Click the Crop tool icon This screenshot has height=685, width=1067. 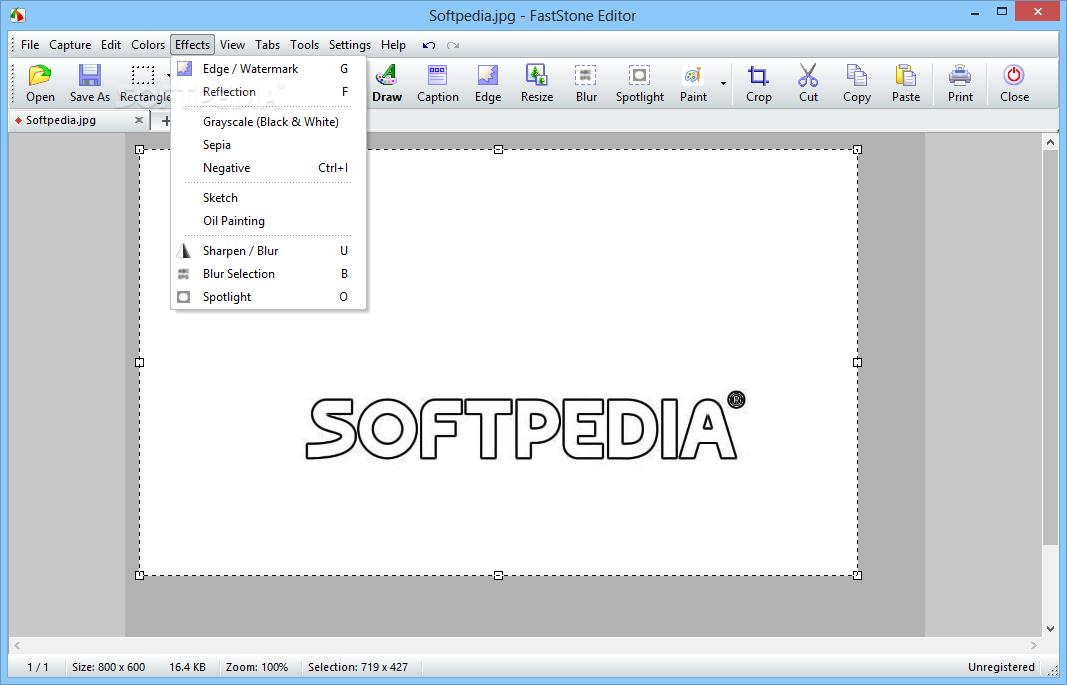[x=758, y=83]
